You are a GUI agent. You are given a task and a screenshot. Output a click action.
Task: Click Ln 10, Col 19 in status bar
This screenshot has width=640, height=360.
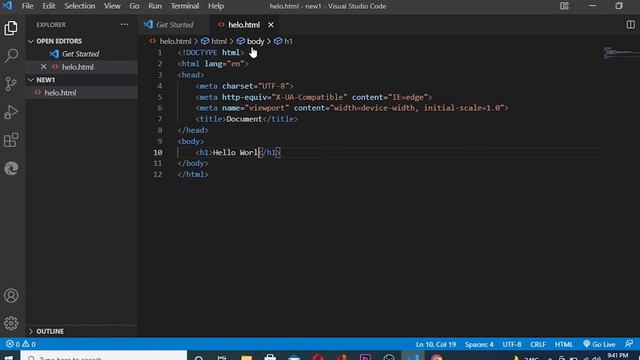click(436, 344)
